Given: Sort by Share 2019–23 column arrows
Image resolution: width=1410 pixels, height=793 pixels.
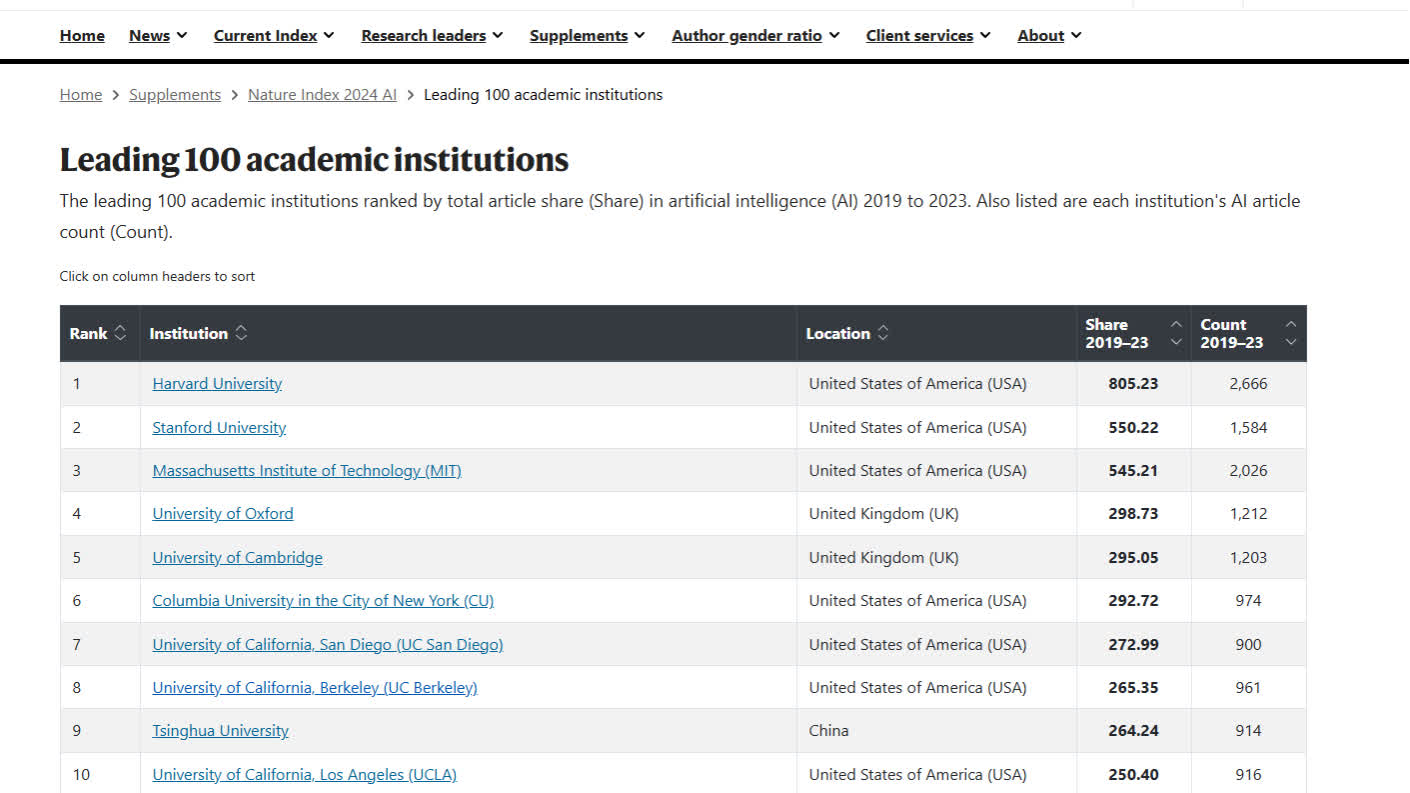Looking at the screenshot, I should click(x=1176, y=334).
